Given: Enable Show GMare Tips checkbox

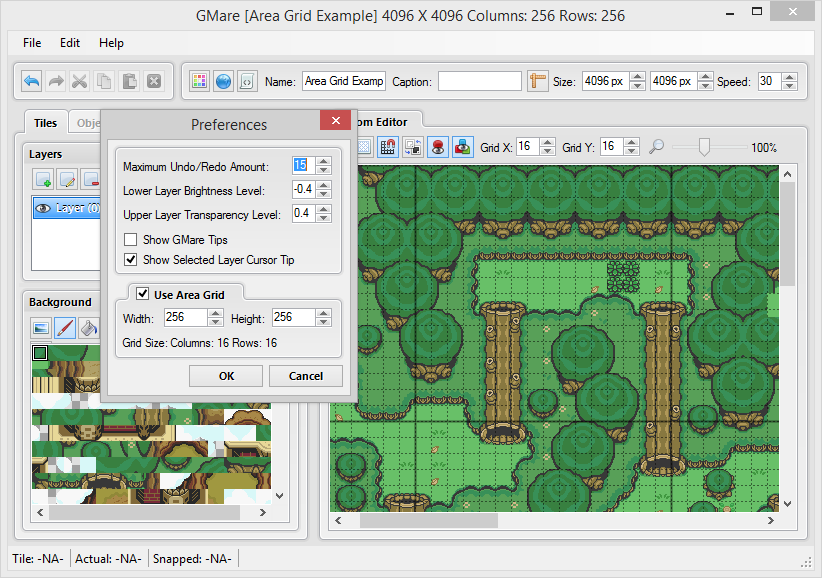Looking at the screenshot, I should 131,240.
